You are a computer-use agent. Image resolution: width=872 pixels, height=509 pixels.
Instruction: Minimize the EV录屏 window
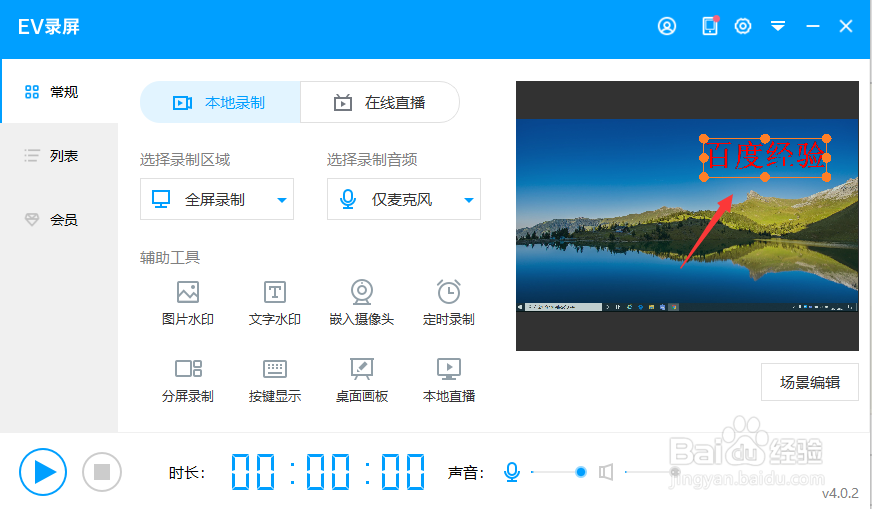click(x=813, y=26)
